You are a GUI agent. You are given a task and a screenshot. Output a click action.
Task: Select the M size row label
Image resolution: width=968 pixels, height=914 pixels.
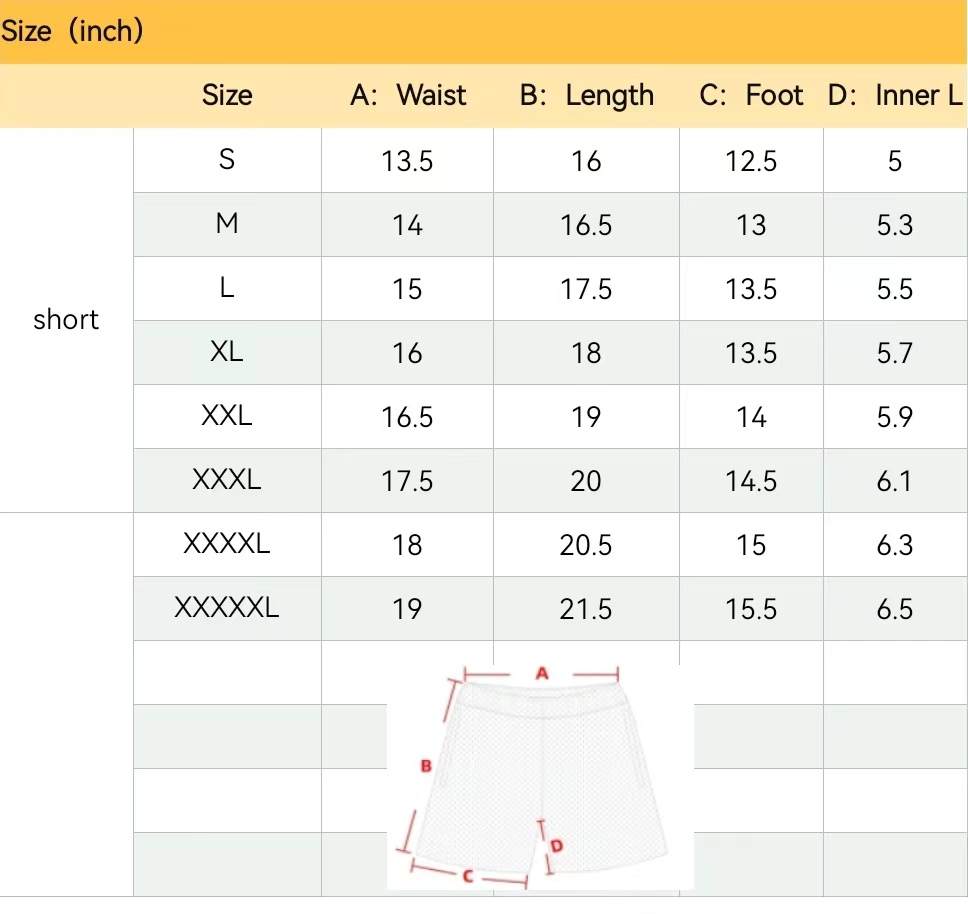(x=227, y=224)
